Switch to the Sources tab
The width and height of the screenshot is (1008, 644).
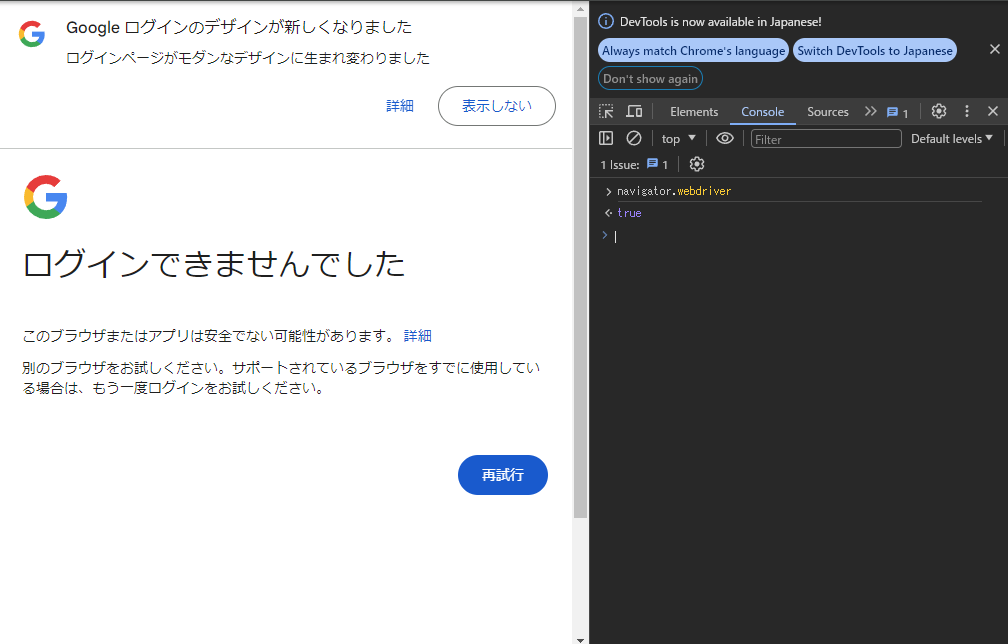pyautogui.click(x=827, y=112)
